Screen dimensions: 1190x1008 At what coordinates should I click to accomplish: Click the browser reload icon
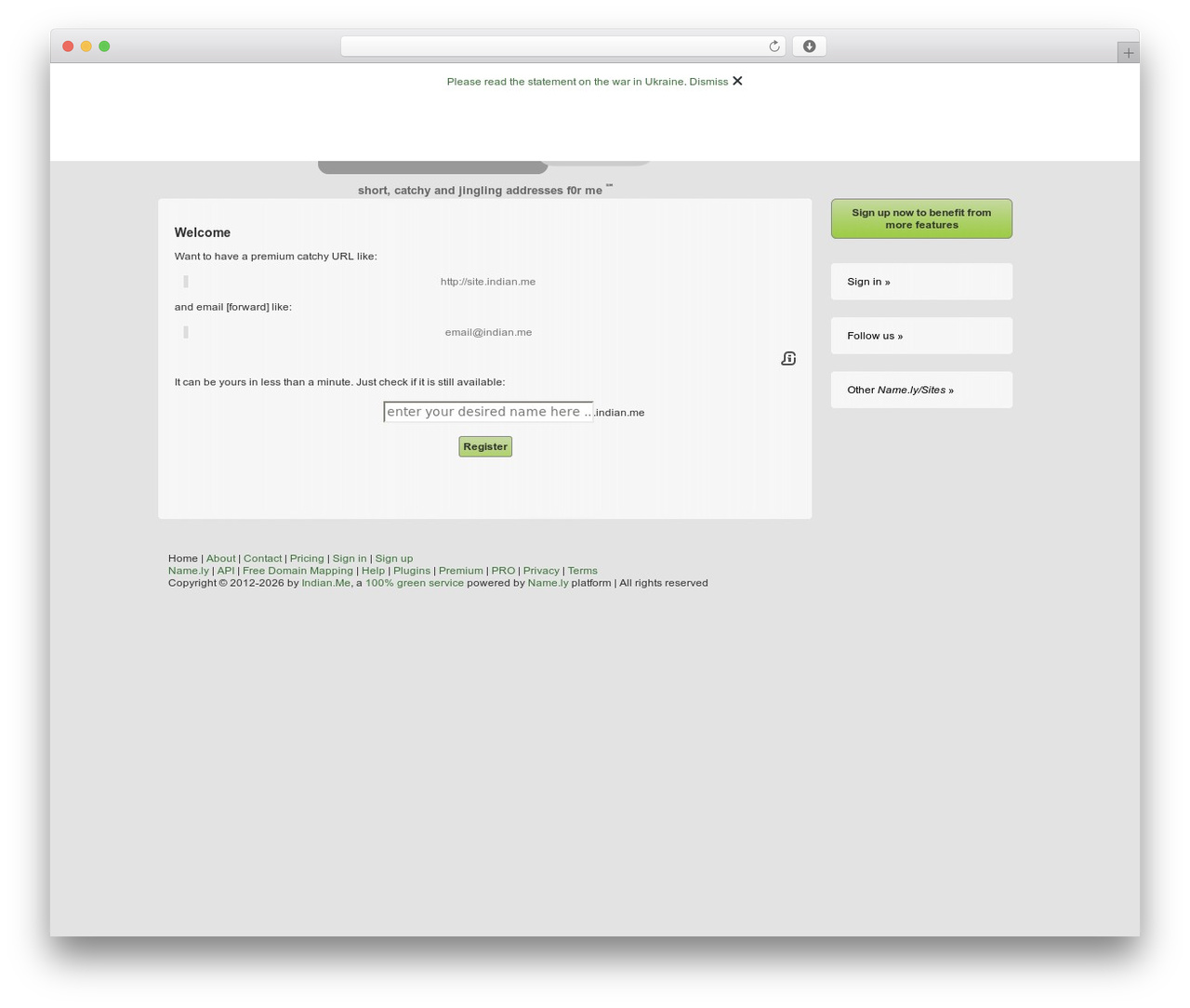coord(773,46)
